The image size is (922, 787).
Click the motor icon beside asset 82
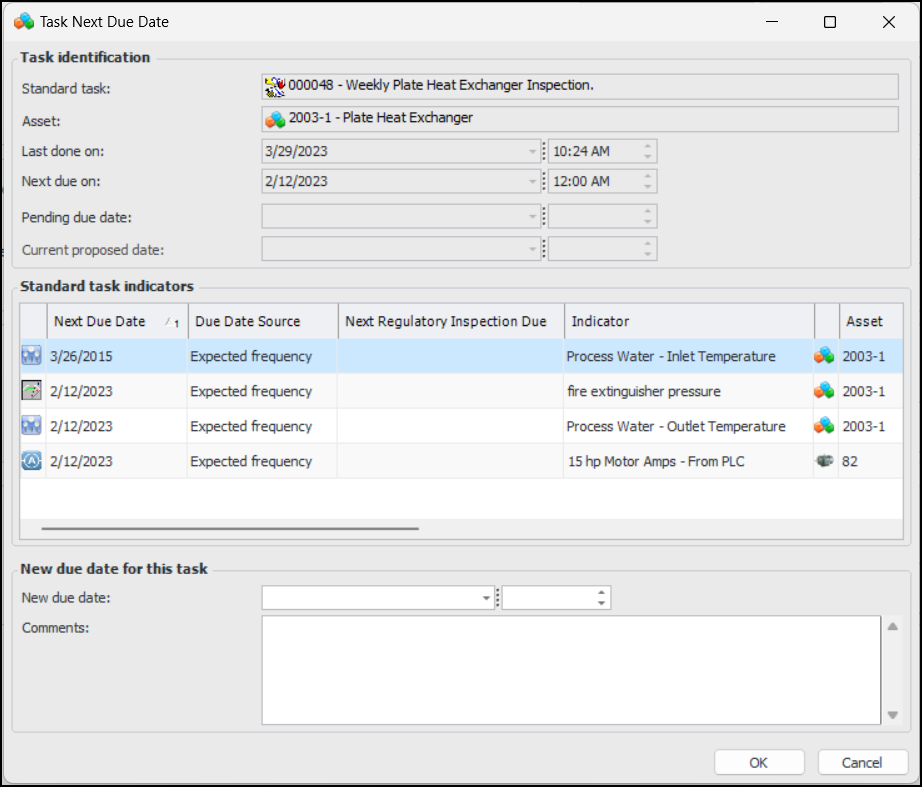824,462
